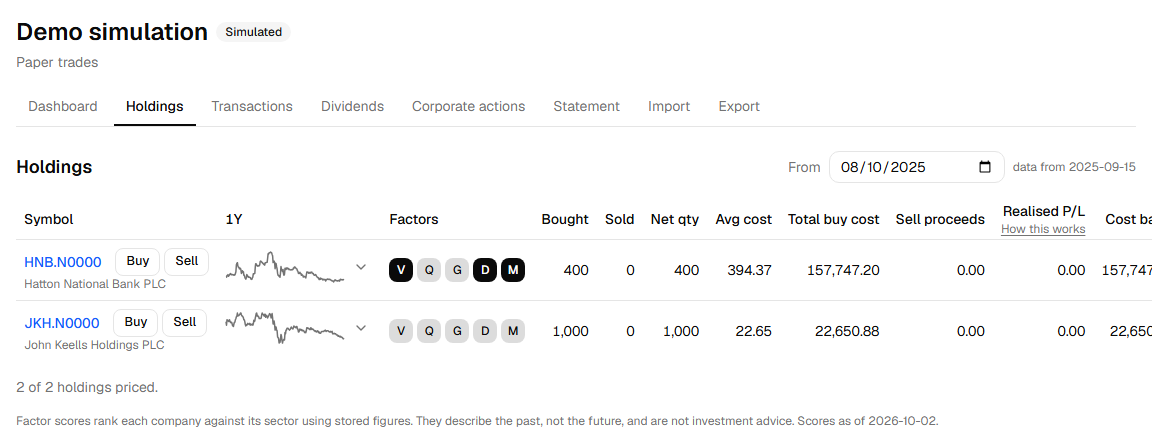
Task: Click the M factor badge for HNB.N0000
Action: pos(513,270)
